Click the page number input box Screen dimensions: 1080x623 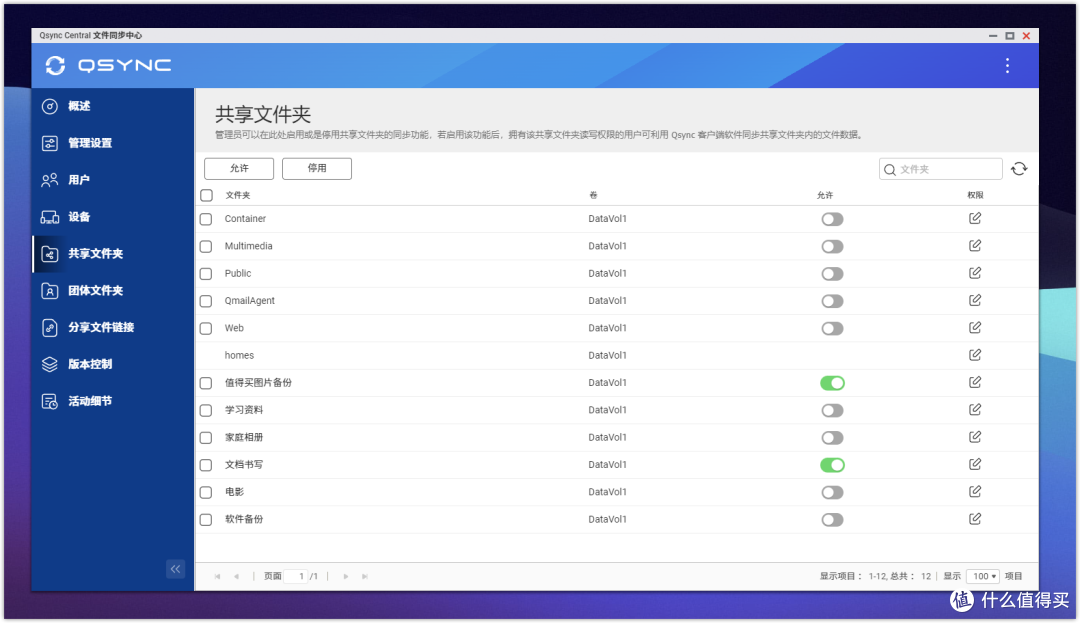tap(296, 576)
